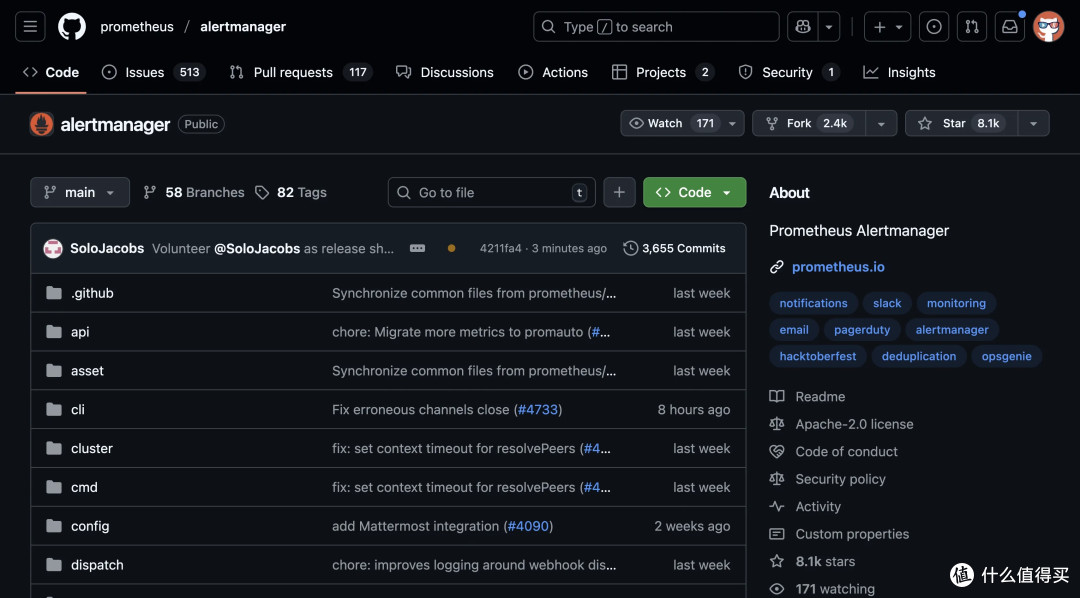
Task: Open the Copilot icon button
Action: click(803, 27)
